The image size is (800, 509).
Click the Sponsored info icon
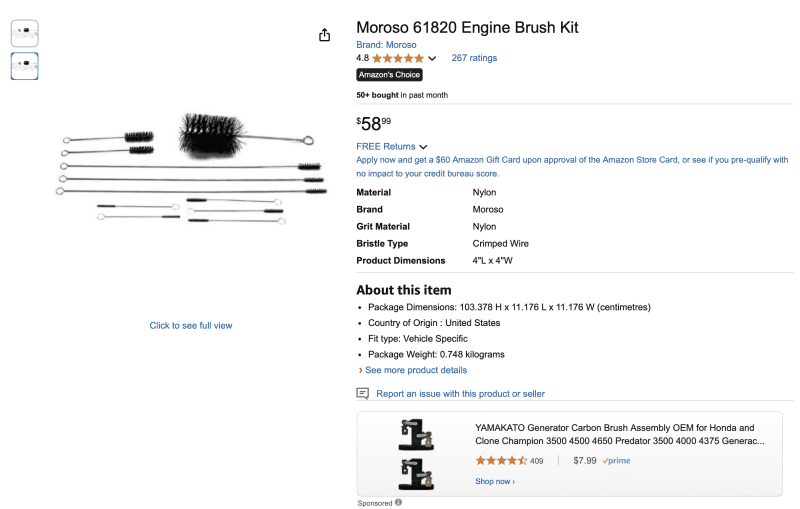398,502
